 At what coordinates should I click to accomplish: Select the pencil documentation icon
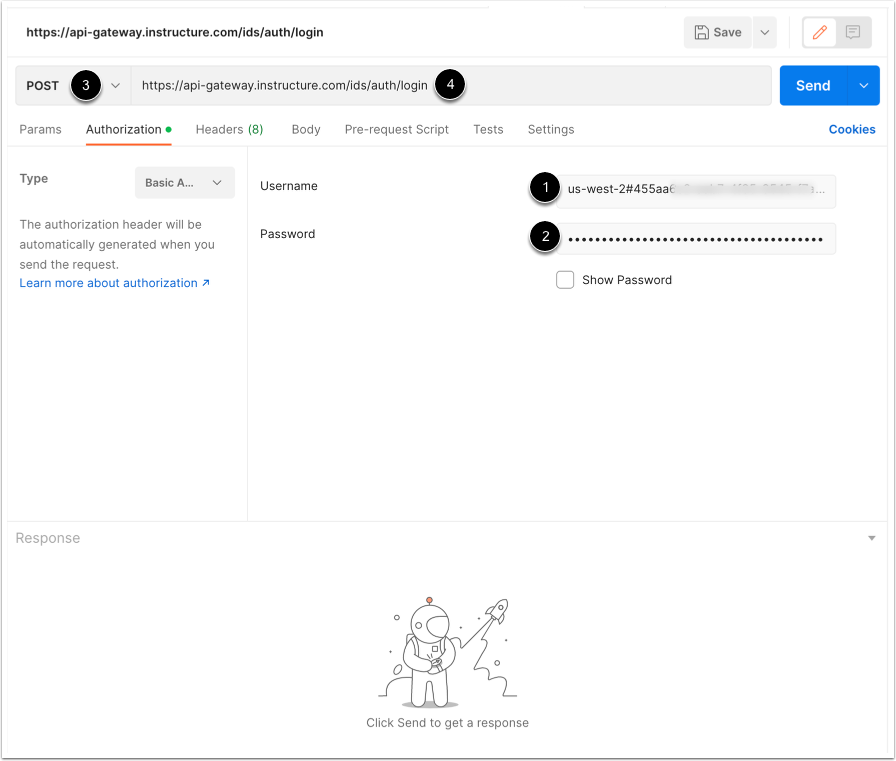pyautogui.click(x=817, y=32)
